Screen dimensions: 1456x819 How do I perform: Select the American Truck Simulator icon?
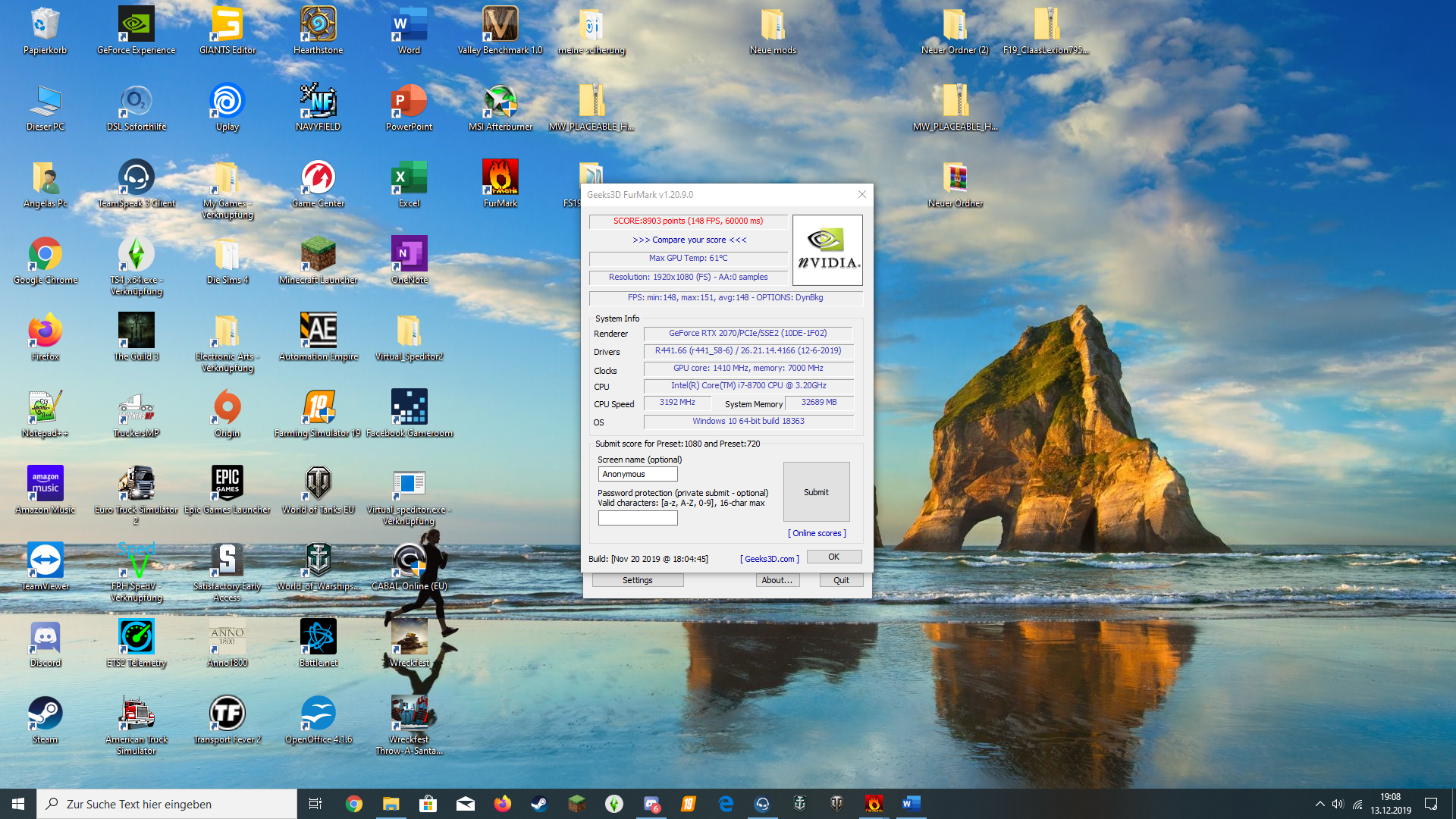[x=136, y=726]
